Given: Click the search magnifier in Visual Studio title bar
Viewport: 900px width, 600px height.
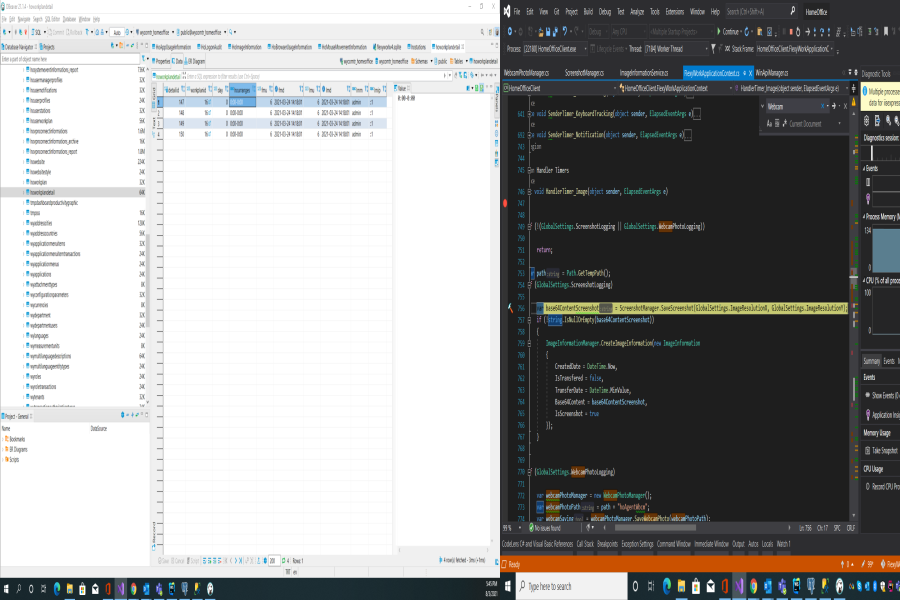Looking at the screenshot, I should (x=794, y=11).
